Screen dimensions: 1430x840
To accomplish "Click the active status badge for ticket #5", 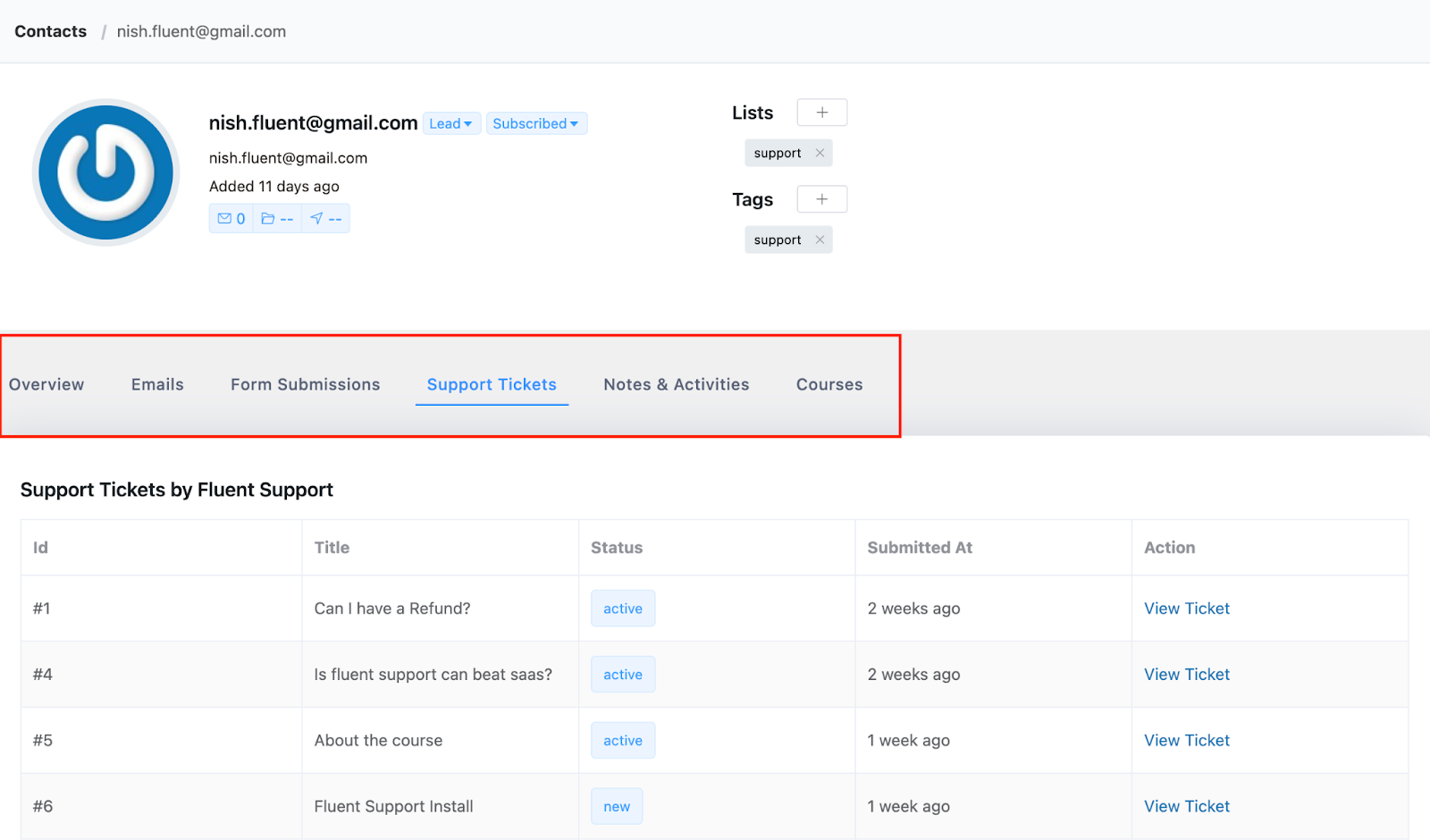I will [623, 741].
